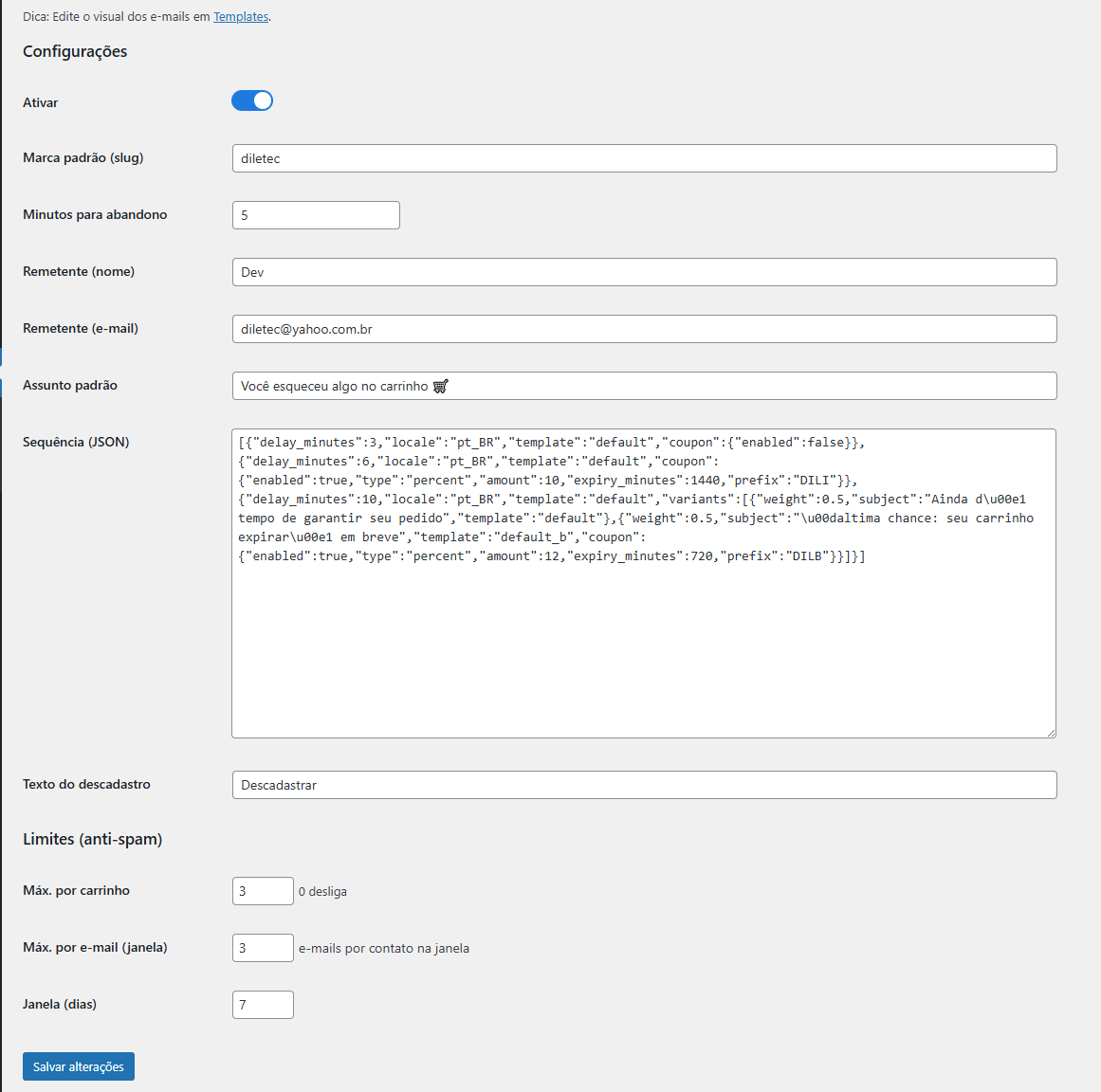This screenshot has height=1092, width=1101.
Task: Click the Minutos para abandono label
Action: click(95, 214)
